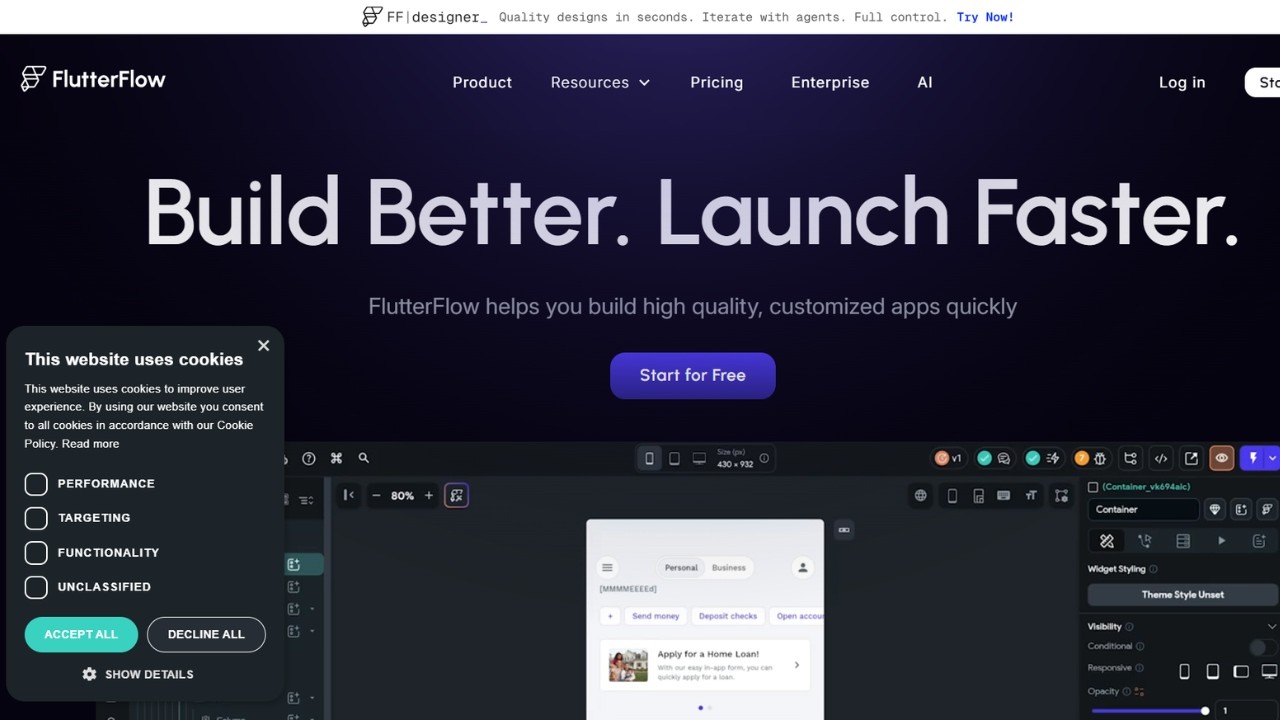1280x720 pixels.
Task: Open the view code icon
Action: (1161, 458)
